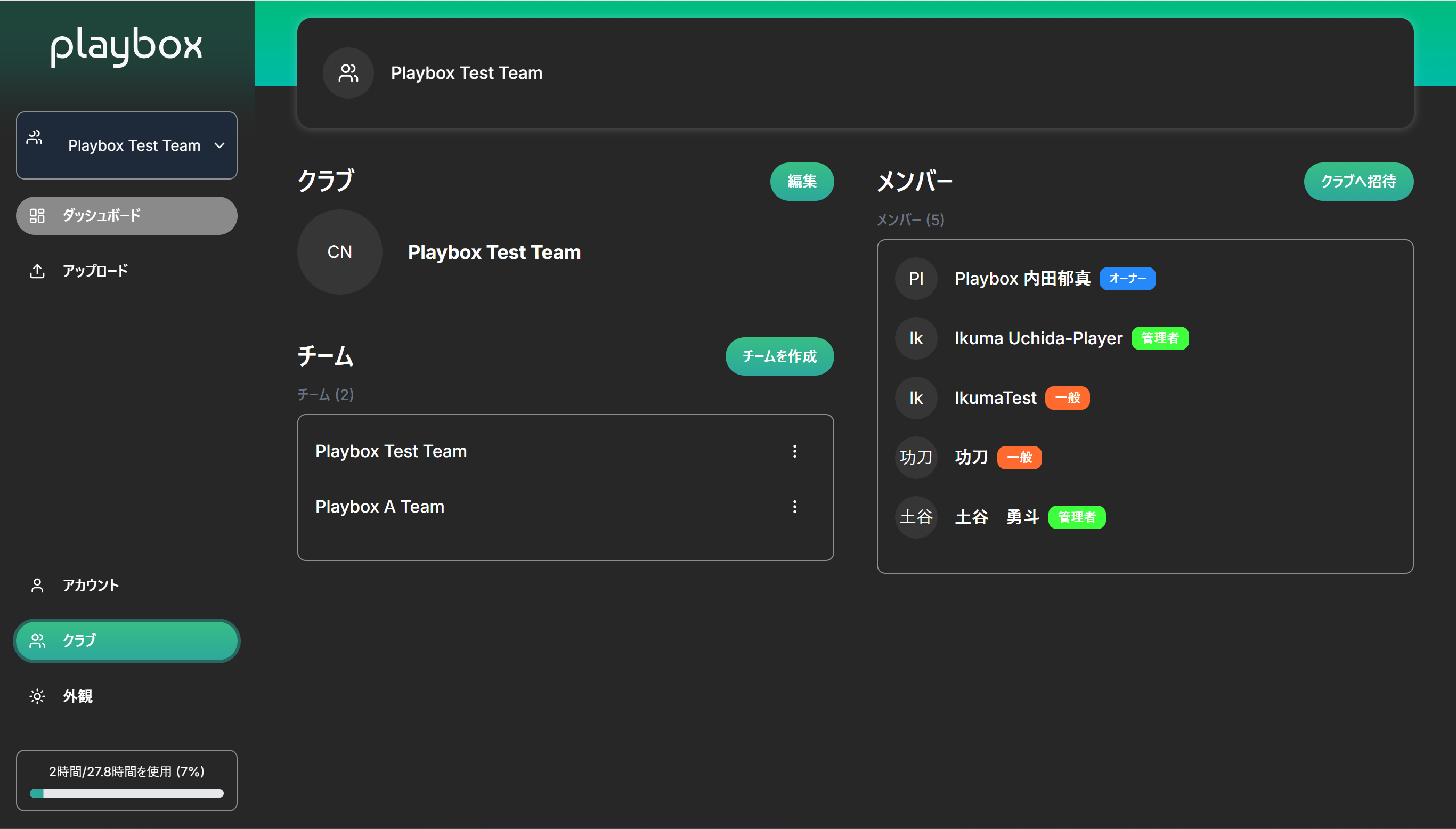Screen dimensions: 1456x829
Task: Select member Ikuma Uchida-Player
Action: [1038, 338]
